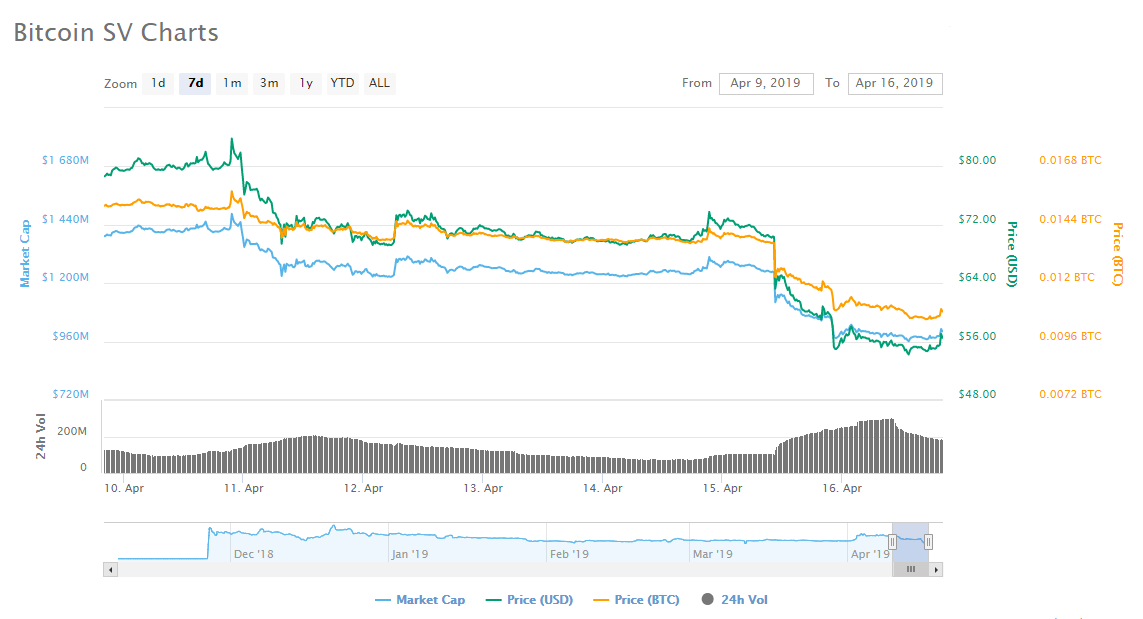1143x619 pixels.
Task: Click the From date field showing Apr 9, 2019
Action: (x=766, y=83)
